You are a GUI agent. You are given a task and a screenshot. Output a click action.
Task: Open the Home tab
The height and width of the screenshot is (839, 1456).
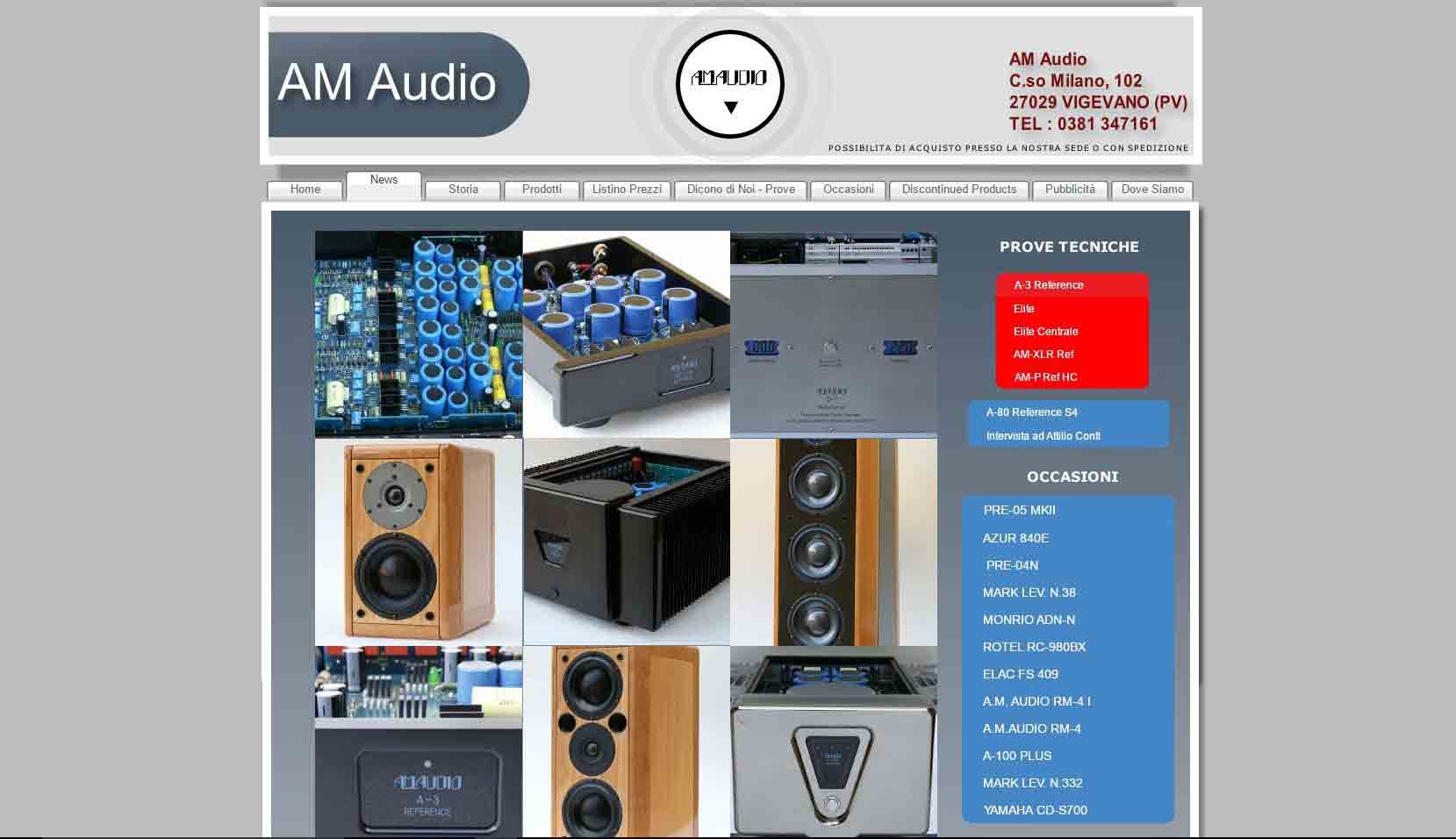pyautogui.click(x=305, y=190)
